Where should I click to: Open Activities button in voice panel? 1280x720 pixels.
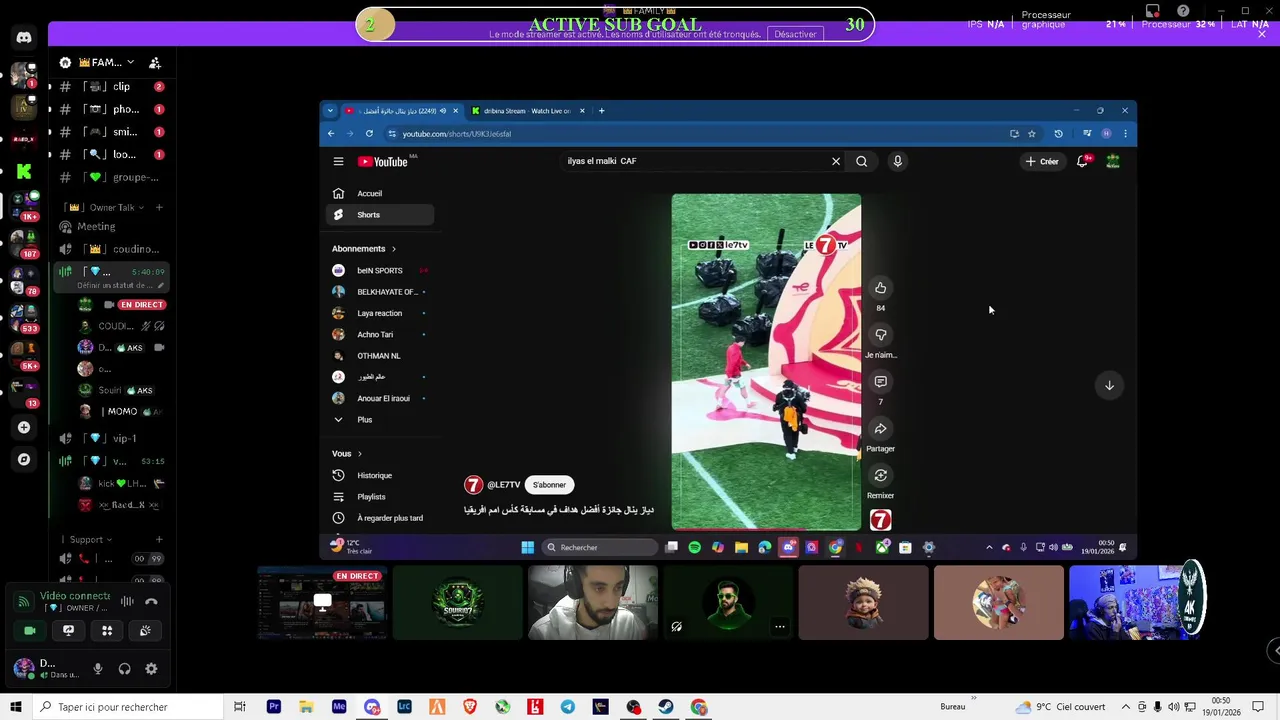click(x=107, y=630)
